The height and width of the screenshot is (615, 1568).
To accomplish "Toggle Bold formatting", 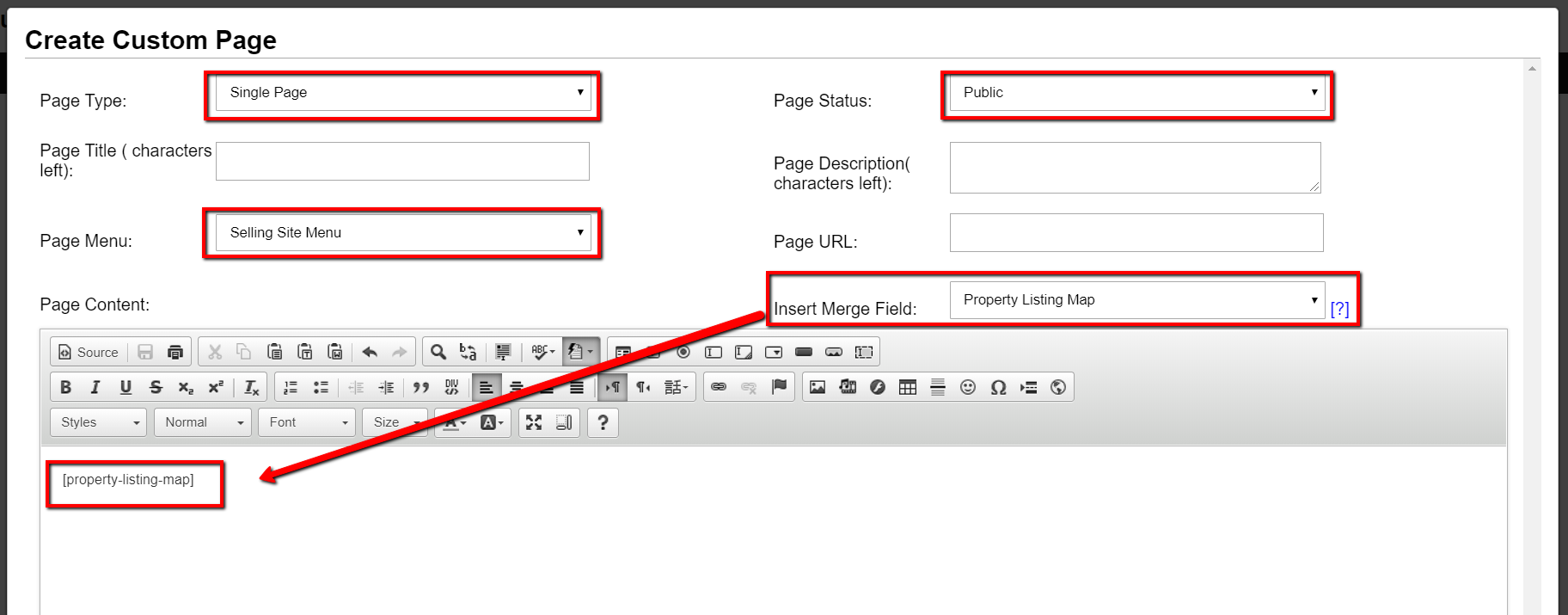I will point(66,387).
